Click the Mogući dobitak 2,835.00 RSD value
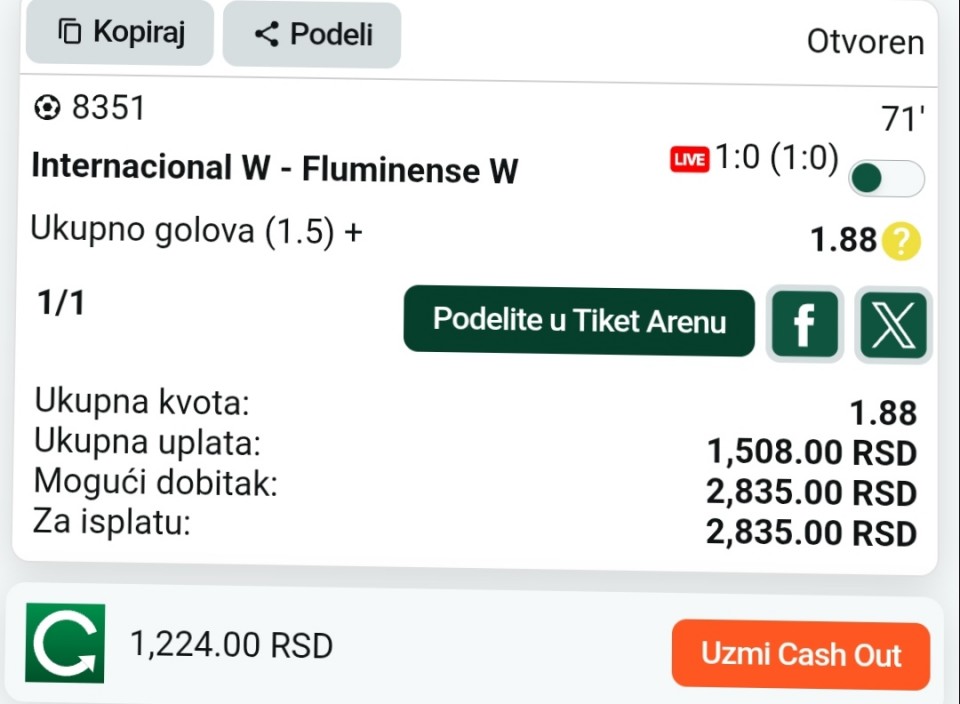The height and width of the screenshot is (704, 960). pyautogui.click(x=811, y=492)
